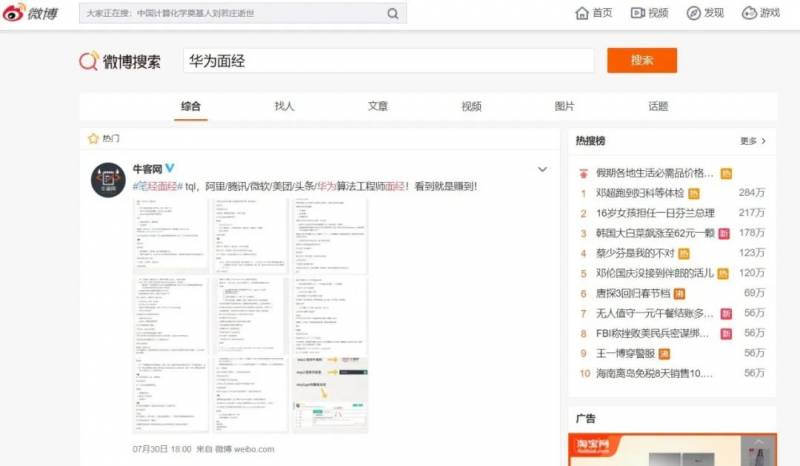This screenshot has height=466, width=800.
Task: Open hot search 海南离岛免税8天销售10
Action: tap(654, 374)
